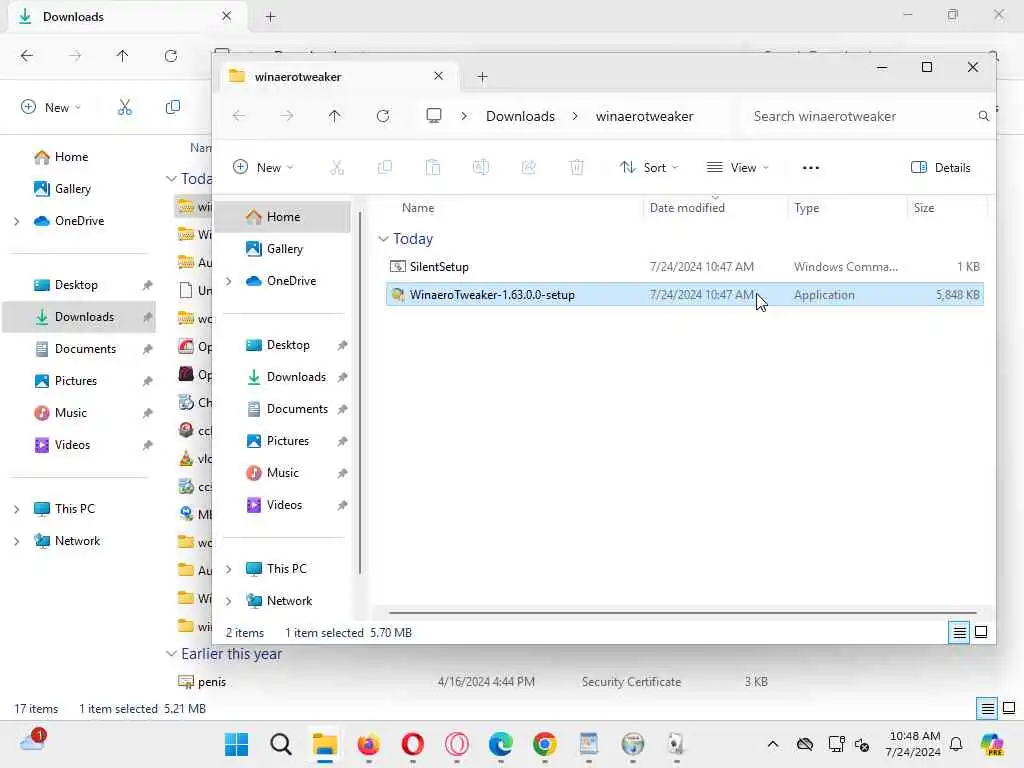
Task: Open Documents in Downloads window sidebar
Action: tap(85, 349)
